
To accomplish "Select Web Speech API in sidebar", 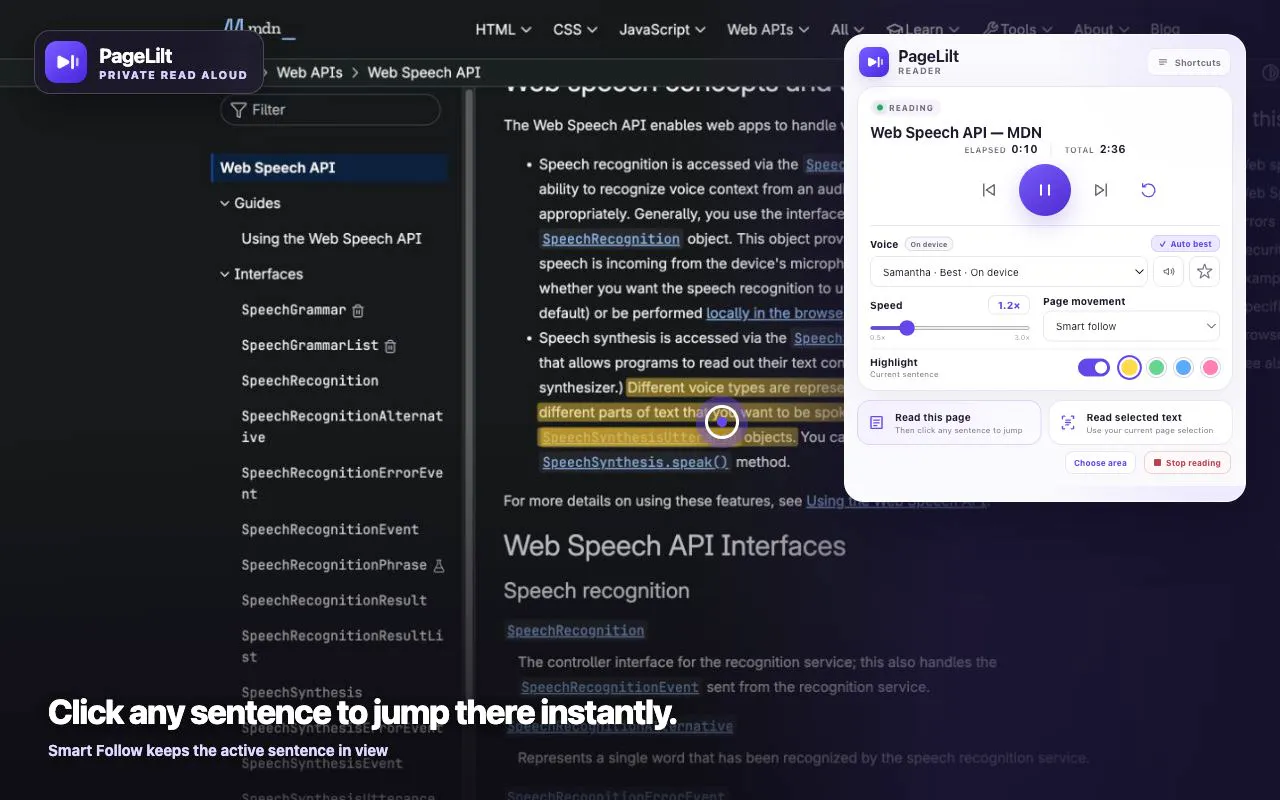I will [x=329, y=167].
